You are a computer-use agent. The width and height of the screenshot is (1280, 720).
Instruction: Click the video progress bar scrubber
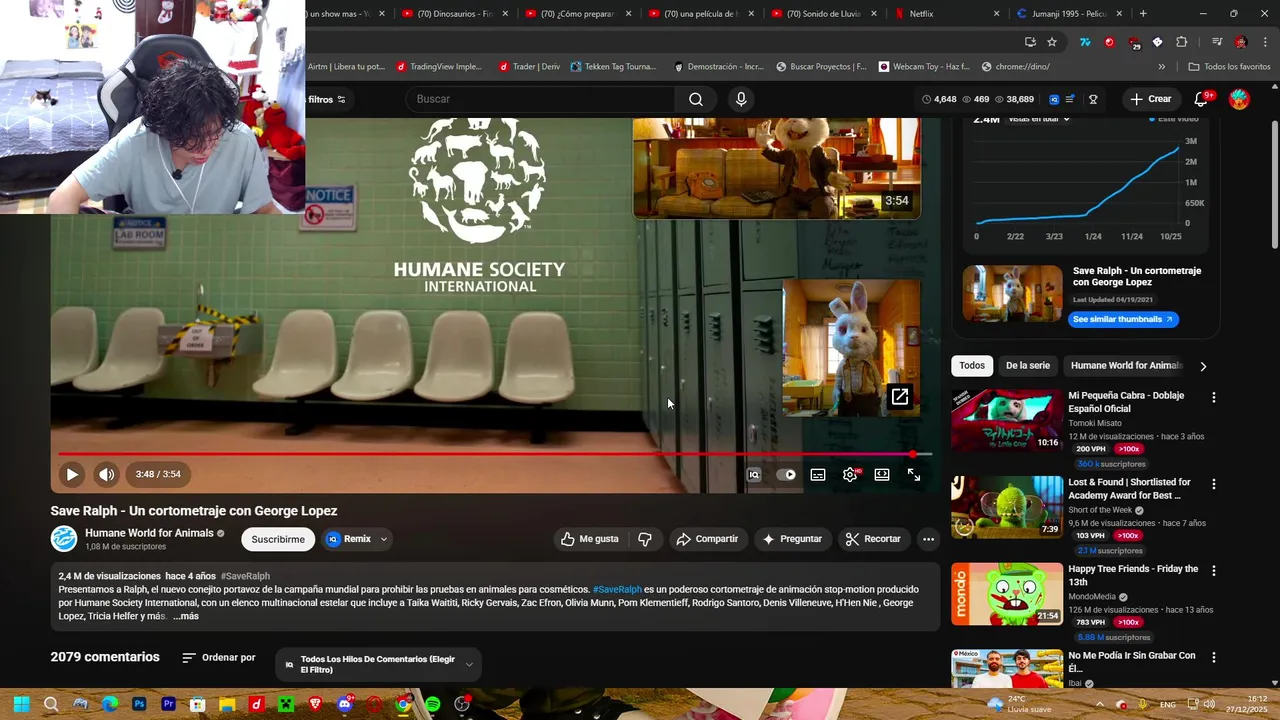tap(912, 454)
